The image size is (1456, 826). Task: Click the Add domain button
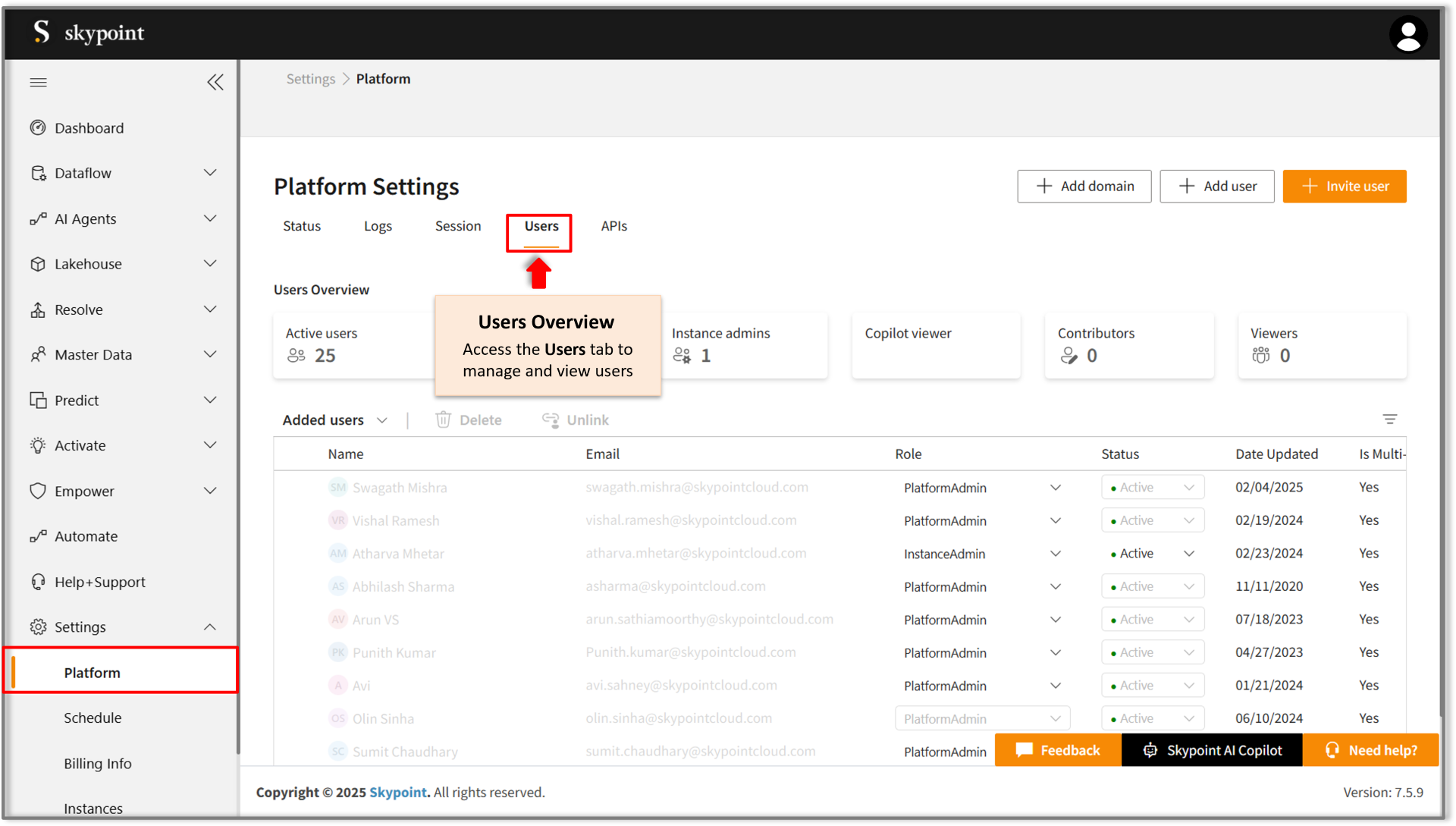click(x=1084, y=187)
